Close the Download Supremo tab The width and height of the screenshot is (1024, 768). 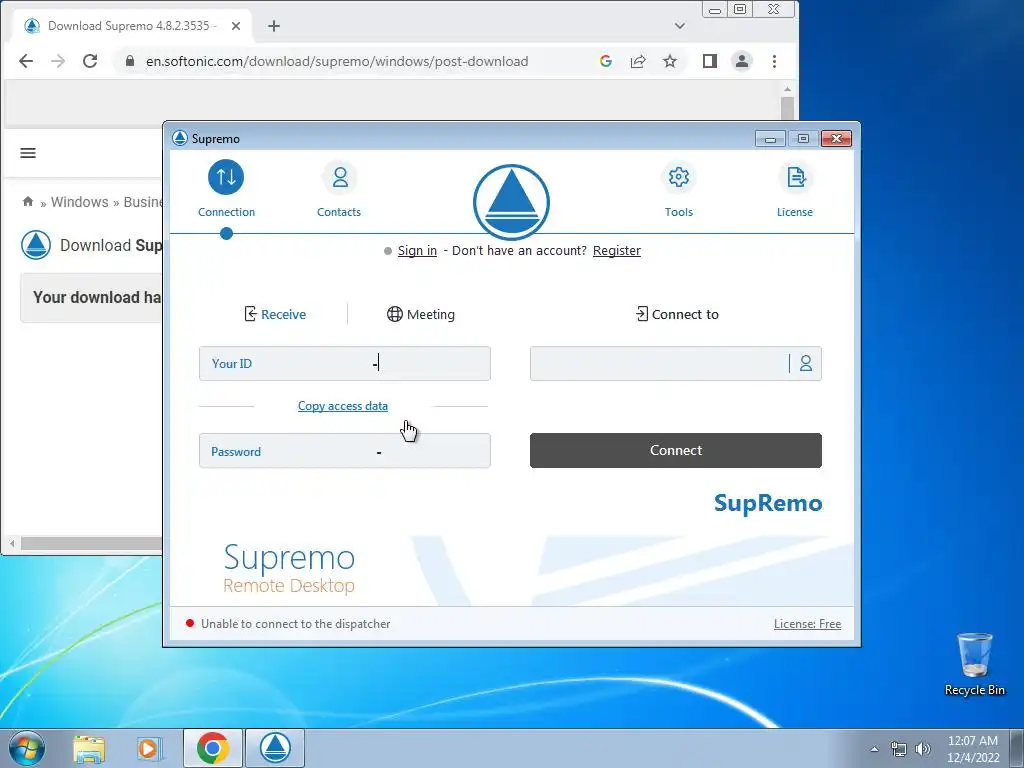pyautogui.click(x=236, y=26)
